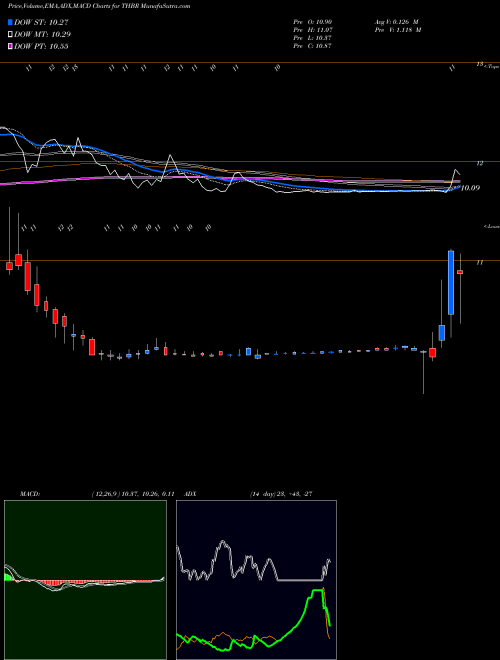Select the 'DOW MT: 10.29' legend text
The image size is (500, 660).
click(x=42, y=35)
